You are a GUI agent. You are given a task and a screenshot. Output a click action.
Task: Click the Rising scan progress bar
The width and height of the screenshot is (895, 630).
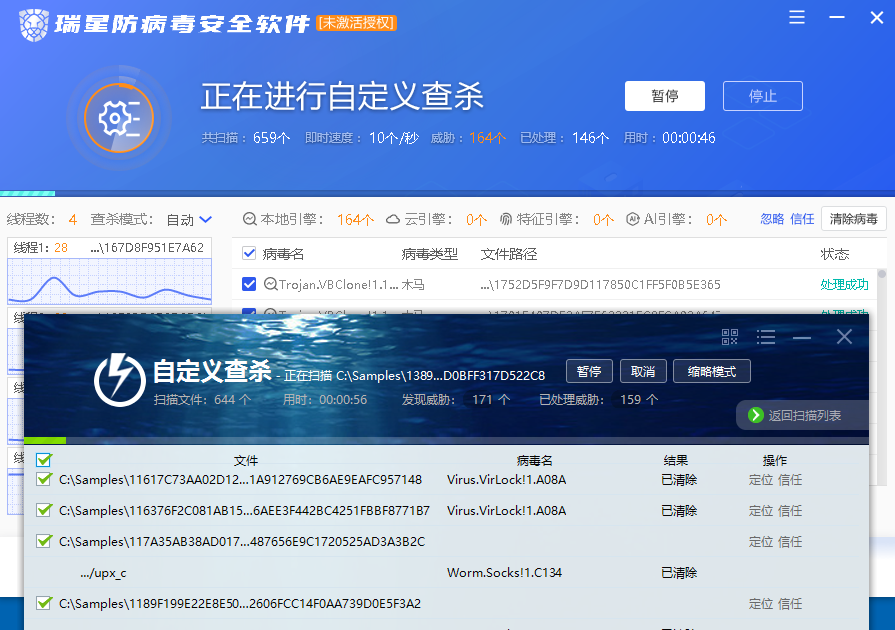pyautogui.click(x=448, y=193)
